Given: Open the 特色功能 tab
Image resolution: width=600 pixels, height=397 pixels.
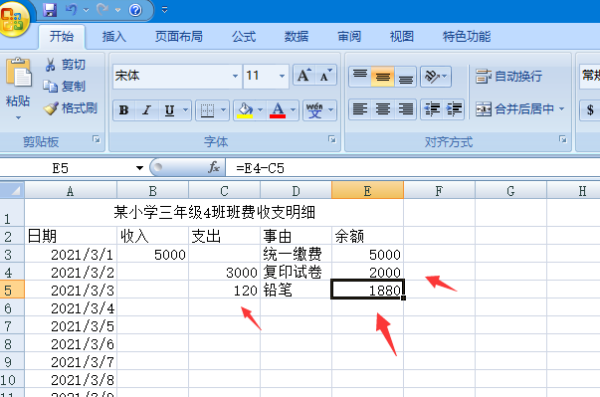Looking at the screenshot, I should coord(466,37).
